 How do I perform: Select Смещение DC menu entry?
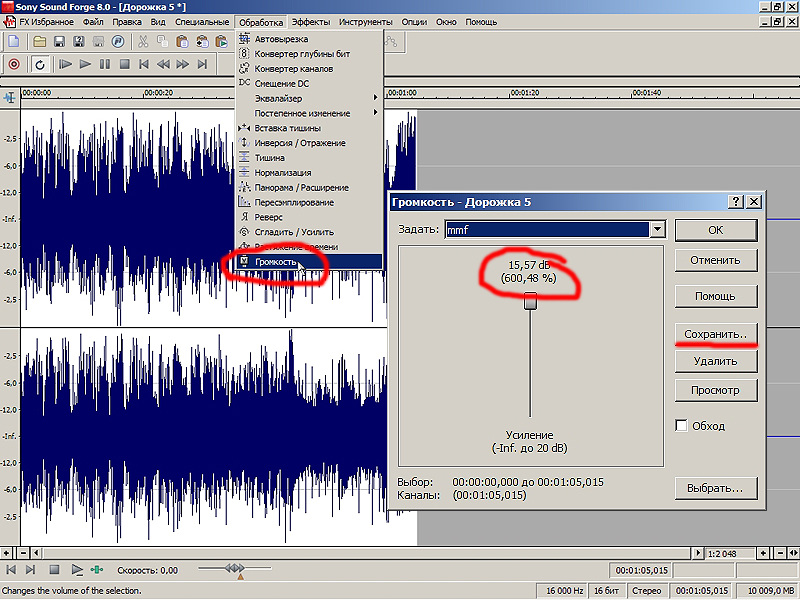pos(310,83)
